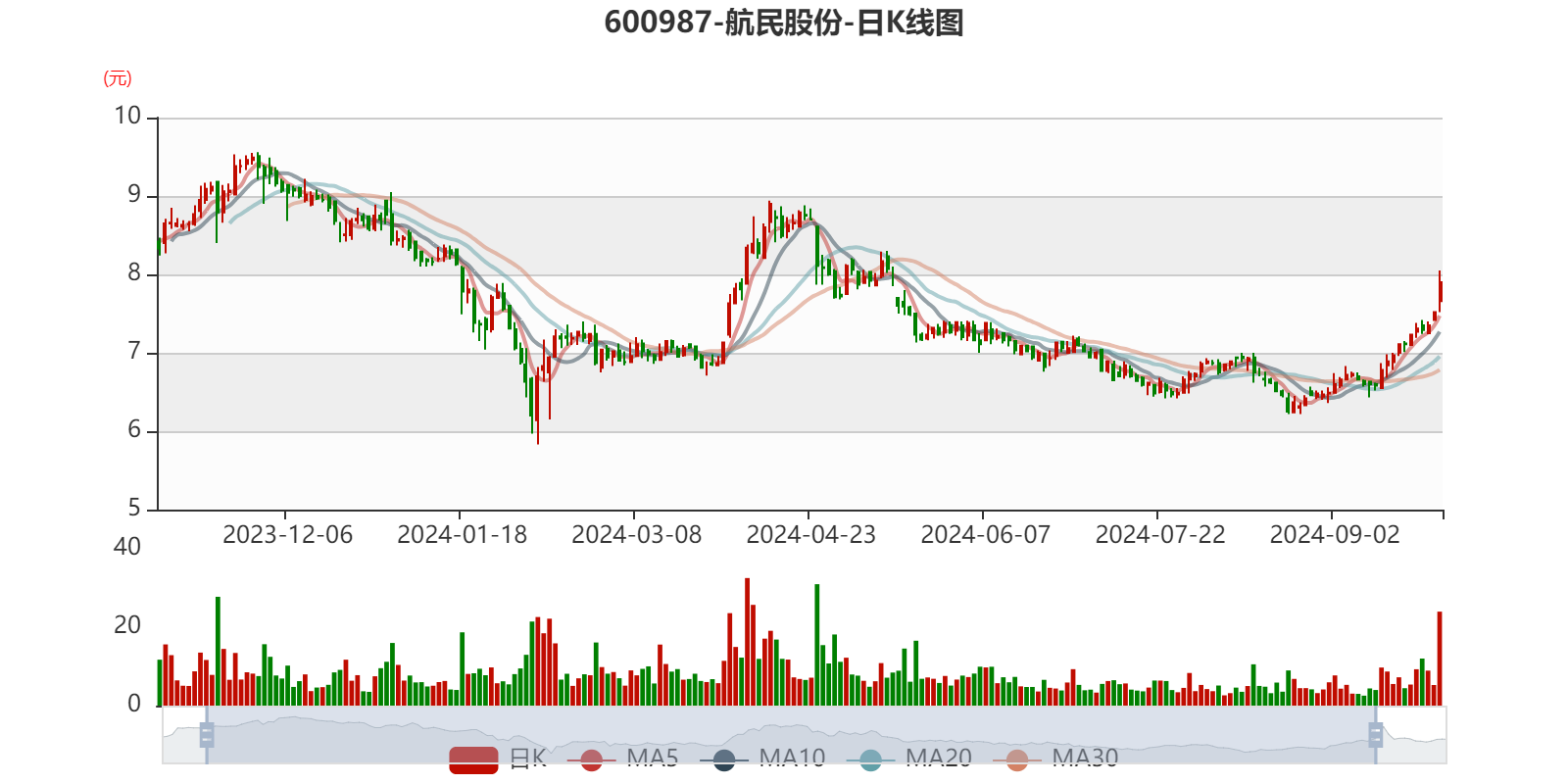Click the right handle of the zoom slider

pos(1375,735)
